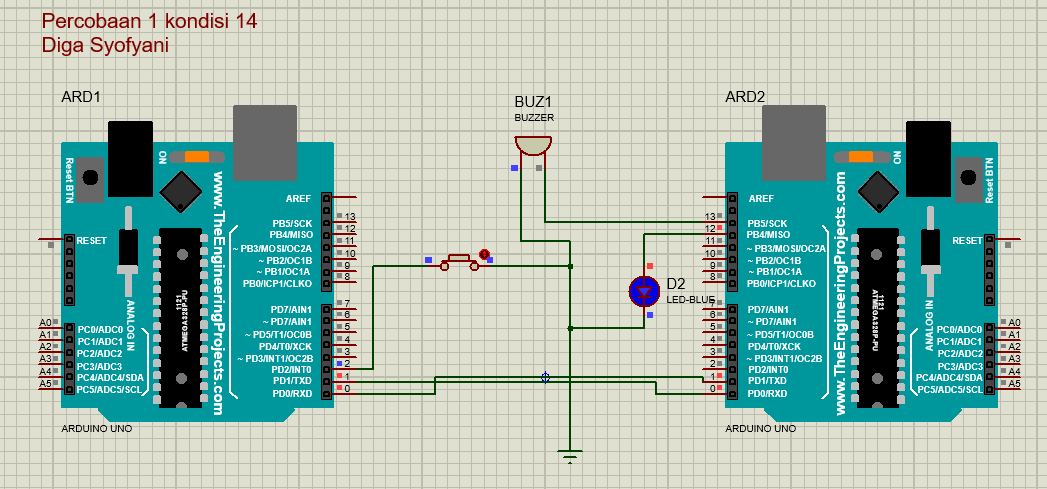Click the AREF pin label on ARD2
This screenshot has width=1047, height=489.
(762, 198)
